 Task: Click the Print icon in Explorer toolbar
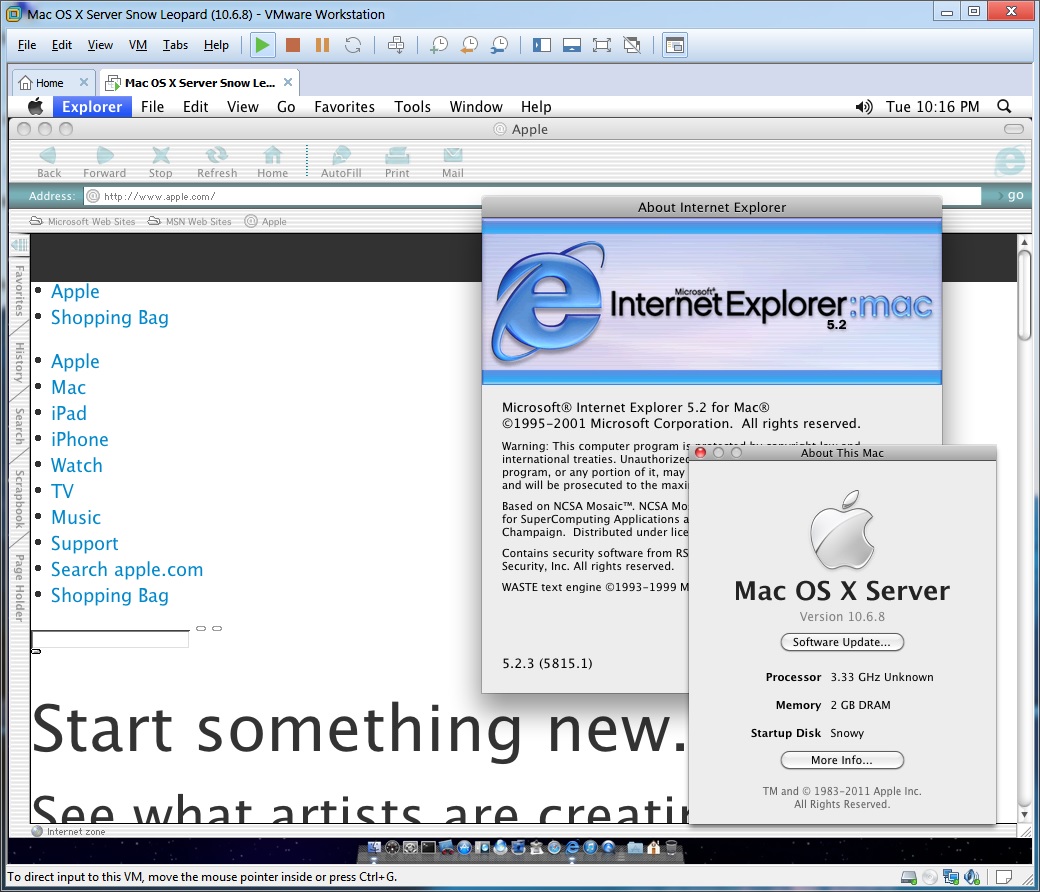click(397, 162)
